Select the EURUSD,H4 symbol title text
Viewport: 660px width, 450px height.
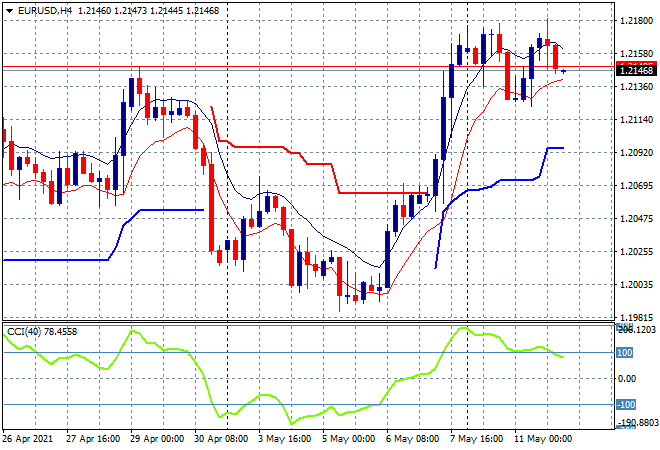coord(45,11)
